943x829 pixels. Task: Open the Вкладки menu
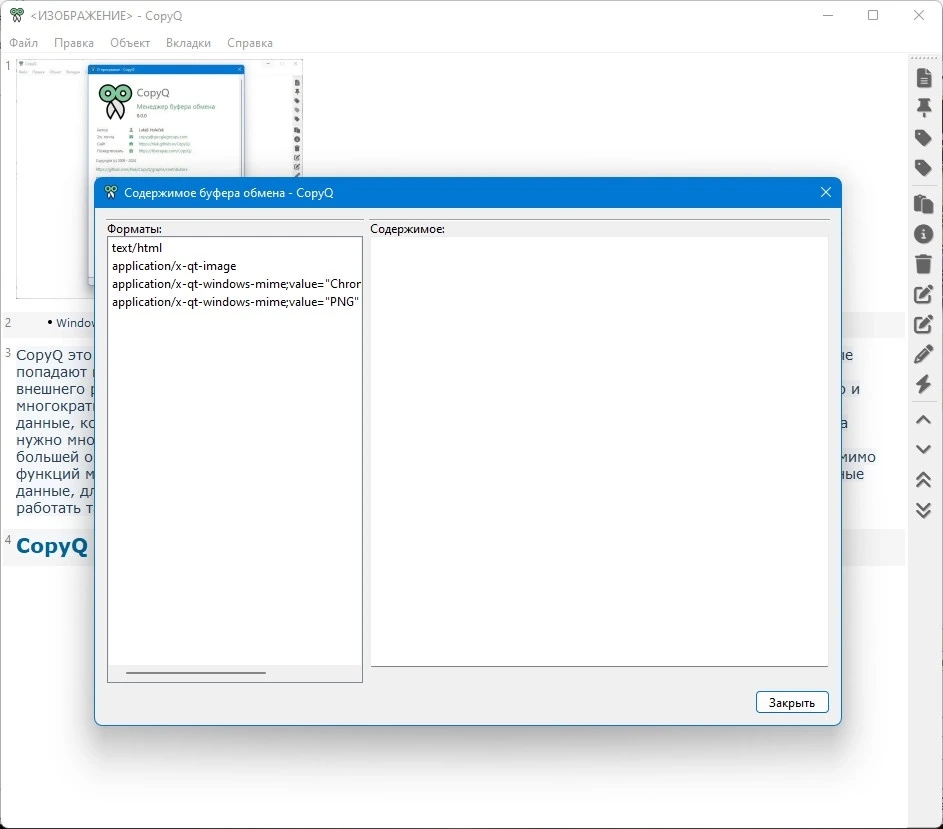click(x=188, y=43)
